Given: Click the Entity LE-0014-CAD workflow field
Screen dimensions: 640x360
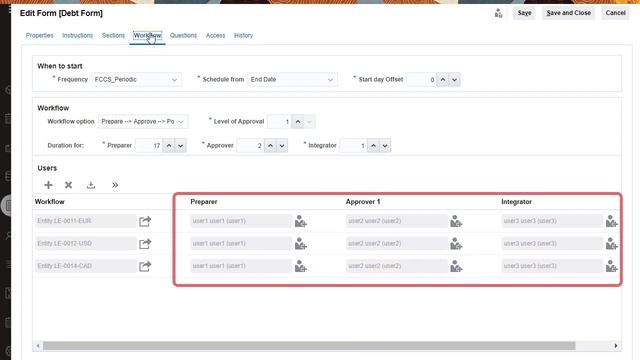Looking at the screenshot, I should click(86, 266).
